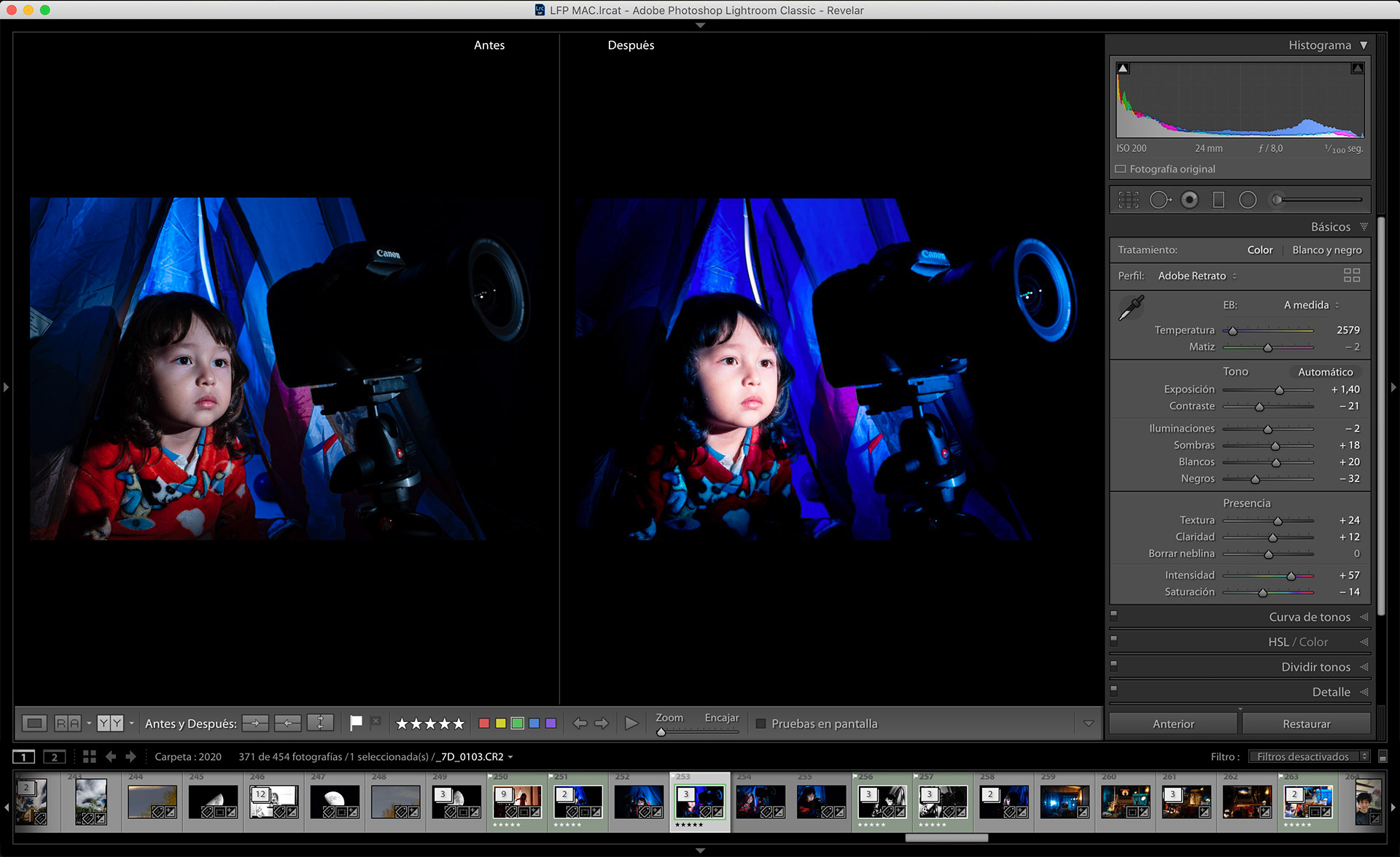
Task: Click Encajar zoom option
Action: point(721,718)
